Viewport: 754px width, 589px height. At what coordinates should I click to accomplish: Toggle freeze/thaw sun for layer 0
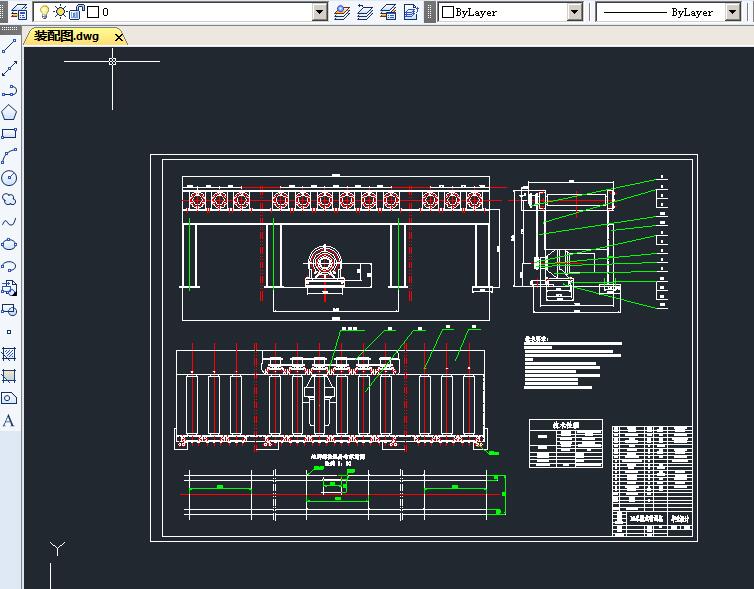click(61, 12)
